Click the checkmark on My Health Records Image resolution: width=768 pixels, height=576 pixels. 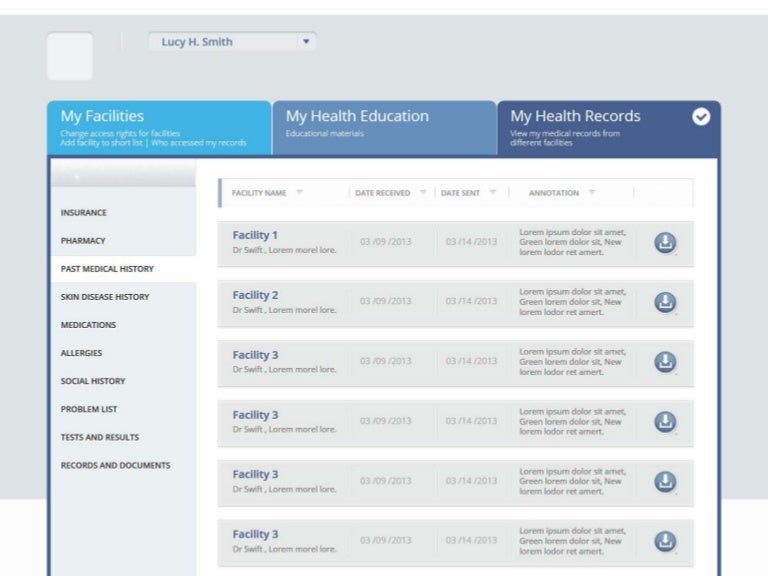click(x=701, y=117)
